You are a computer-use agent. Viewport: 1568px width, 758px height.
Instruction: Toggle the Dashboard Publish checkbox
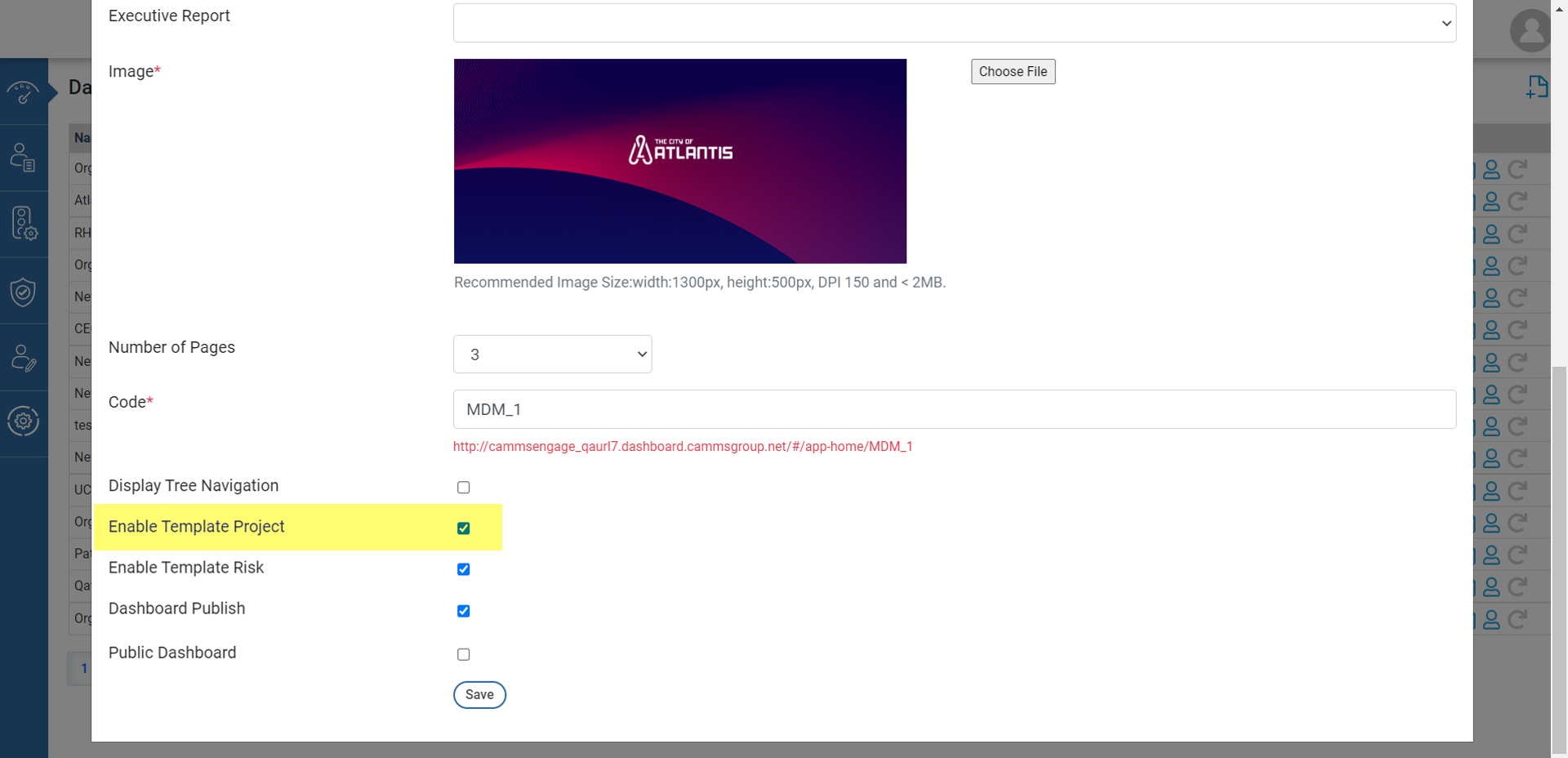(463, 611)
